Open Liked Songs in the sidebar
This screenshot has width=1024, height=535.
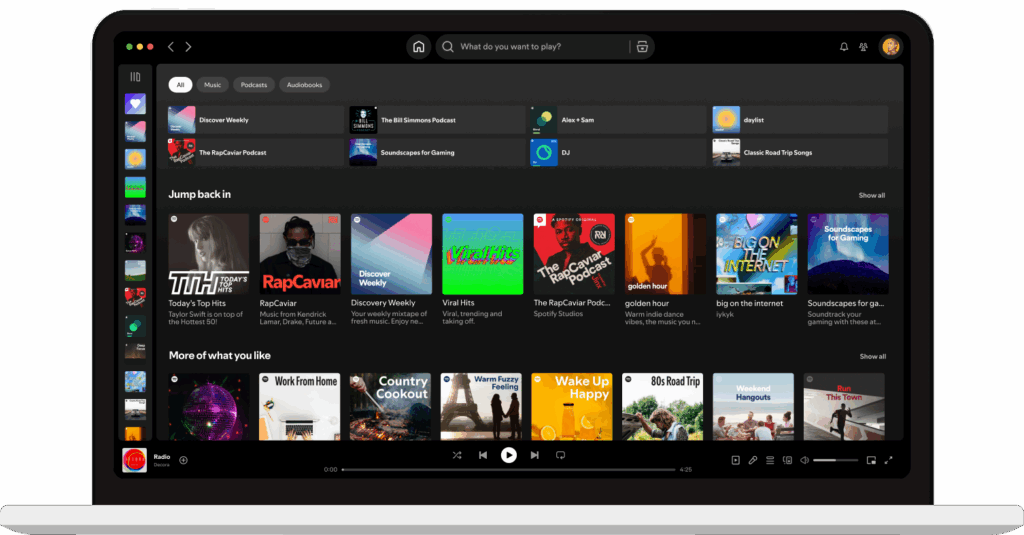coord(135,104)
